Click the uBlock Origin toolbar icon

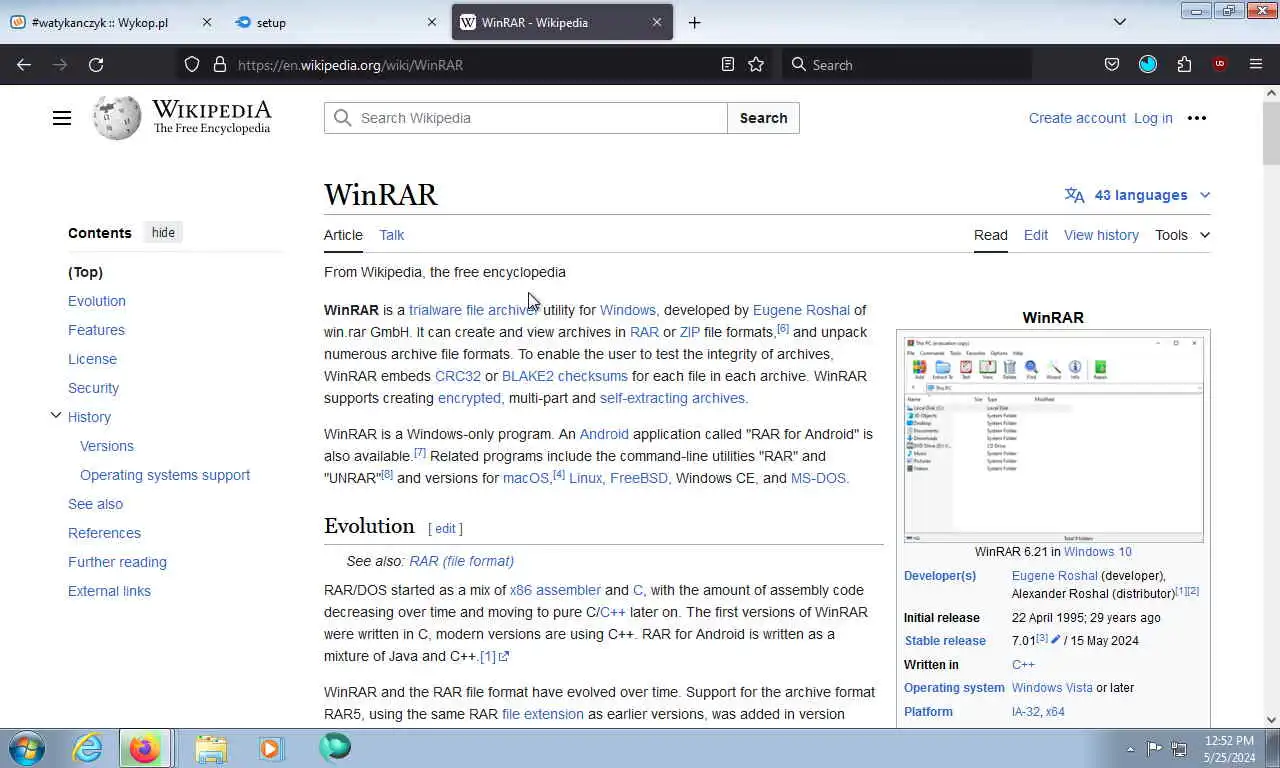1219,64
